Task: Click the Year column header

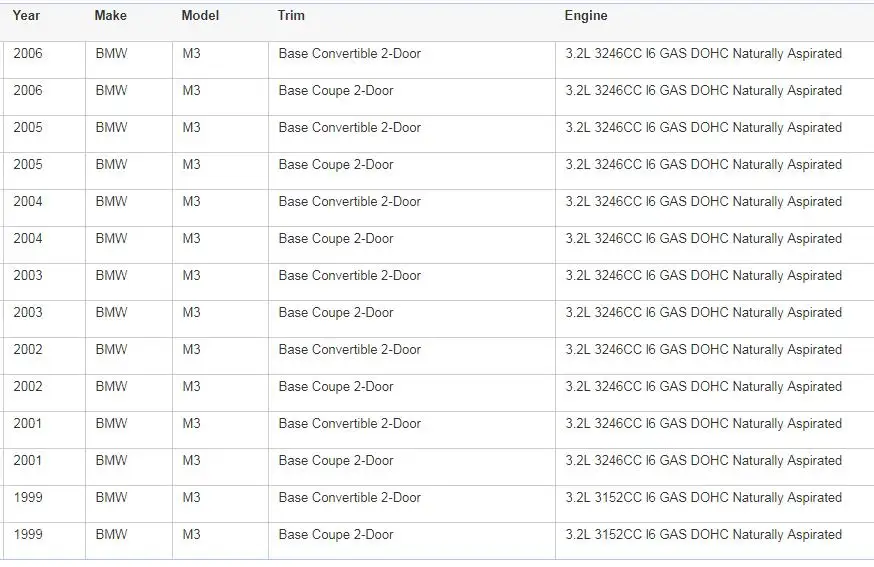Action: coord(26,16)
